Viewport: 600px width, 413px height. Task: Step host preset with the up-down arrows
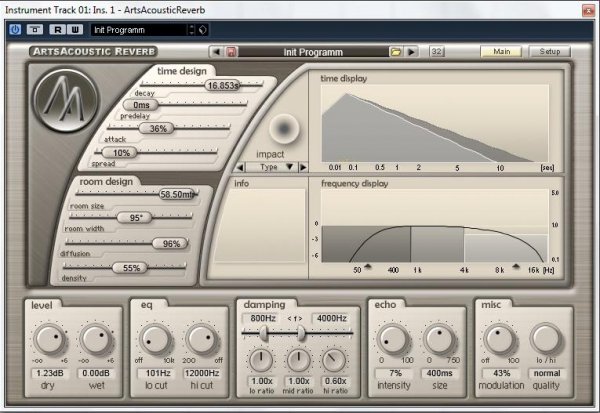click(191, 30)
